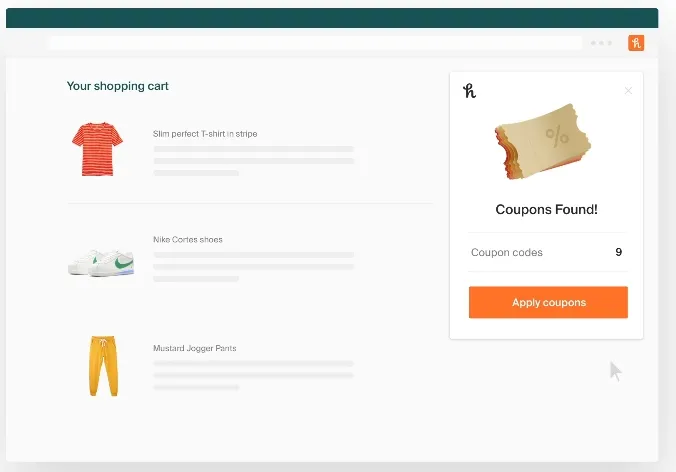The image size is (676, 472).
Task: Open the Nike Cortez shoes image
Action: (101, 263)
